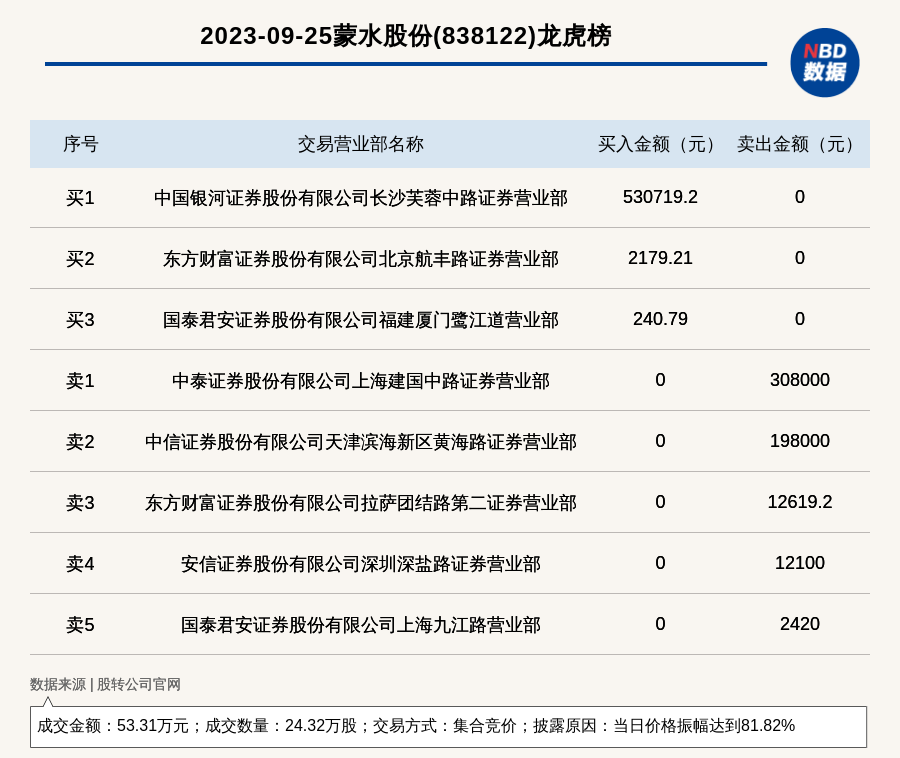Click 国泰君安证券福建厦门鹭江道营业部 name
The height and width of the screenshot is (758, 900).
tap(360, 320)
